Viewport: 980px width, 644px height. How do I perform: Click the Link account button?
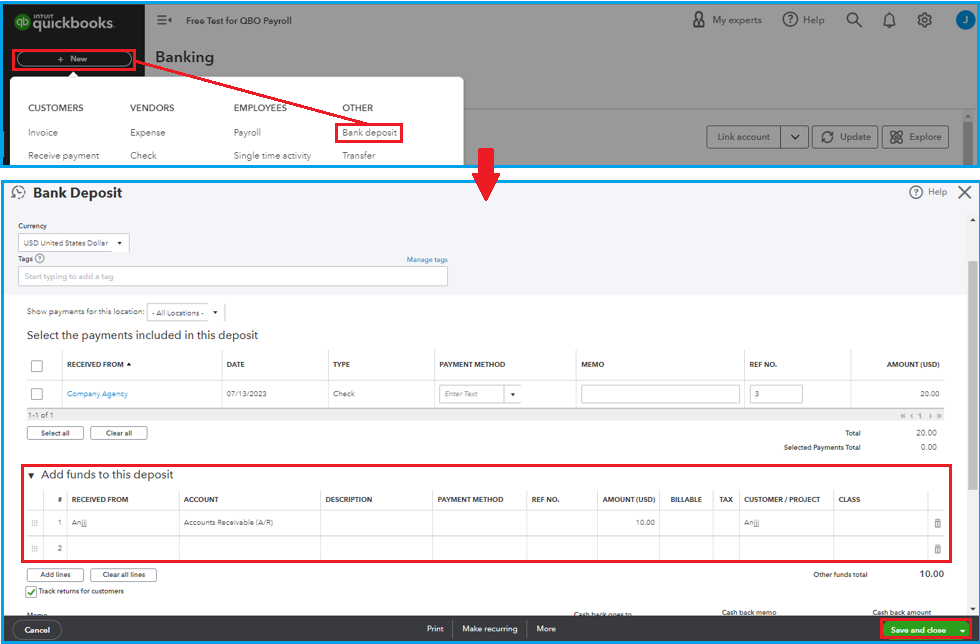744,137
